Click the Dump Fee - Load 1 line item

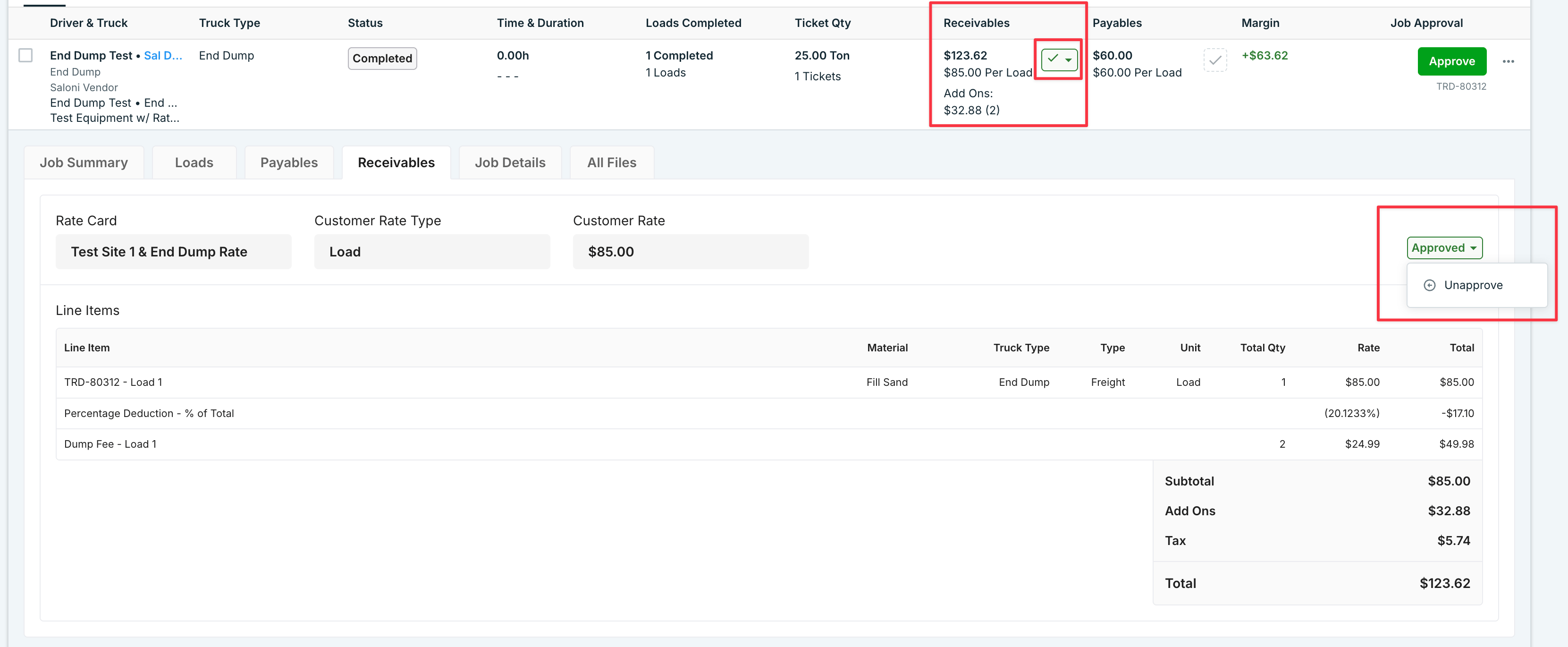[110, 444]
